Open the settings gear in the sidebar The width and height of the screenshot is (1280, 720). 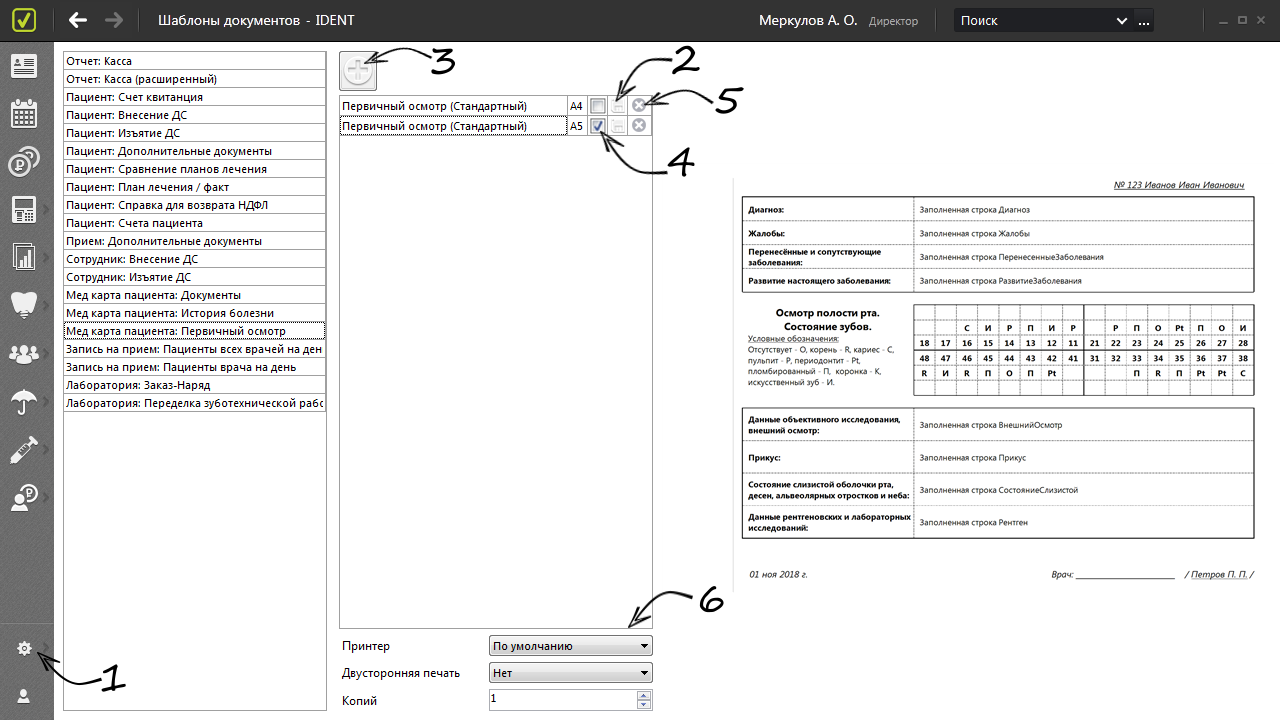tap(24, 649)
